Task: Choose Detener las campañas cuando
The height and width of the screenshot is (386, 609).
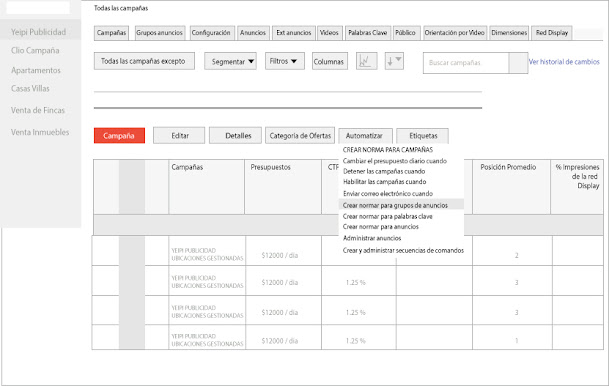Action: point(384,171)
